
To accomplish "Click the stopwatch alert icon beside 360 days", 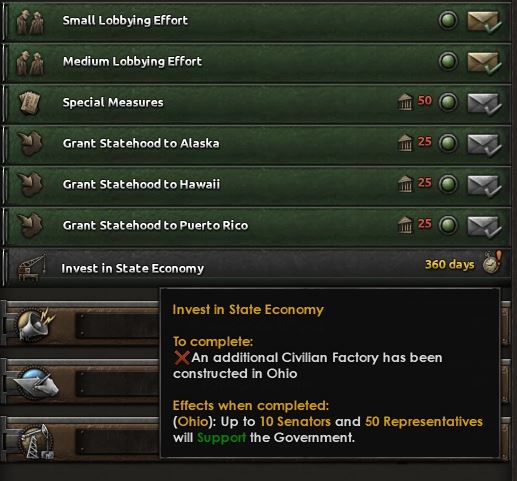I will click(493, 262).
